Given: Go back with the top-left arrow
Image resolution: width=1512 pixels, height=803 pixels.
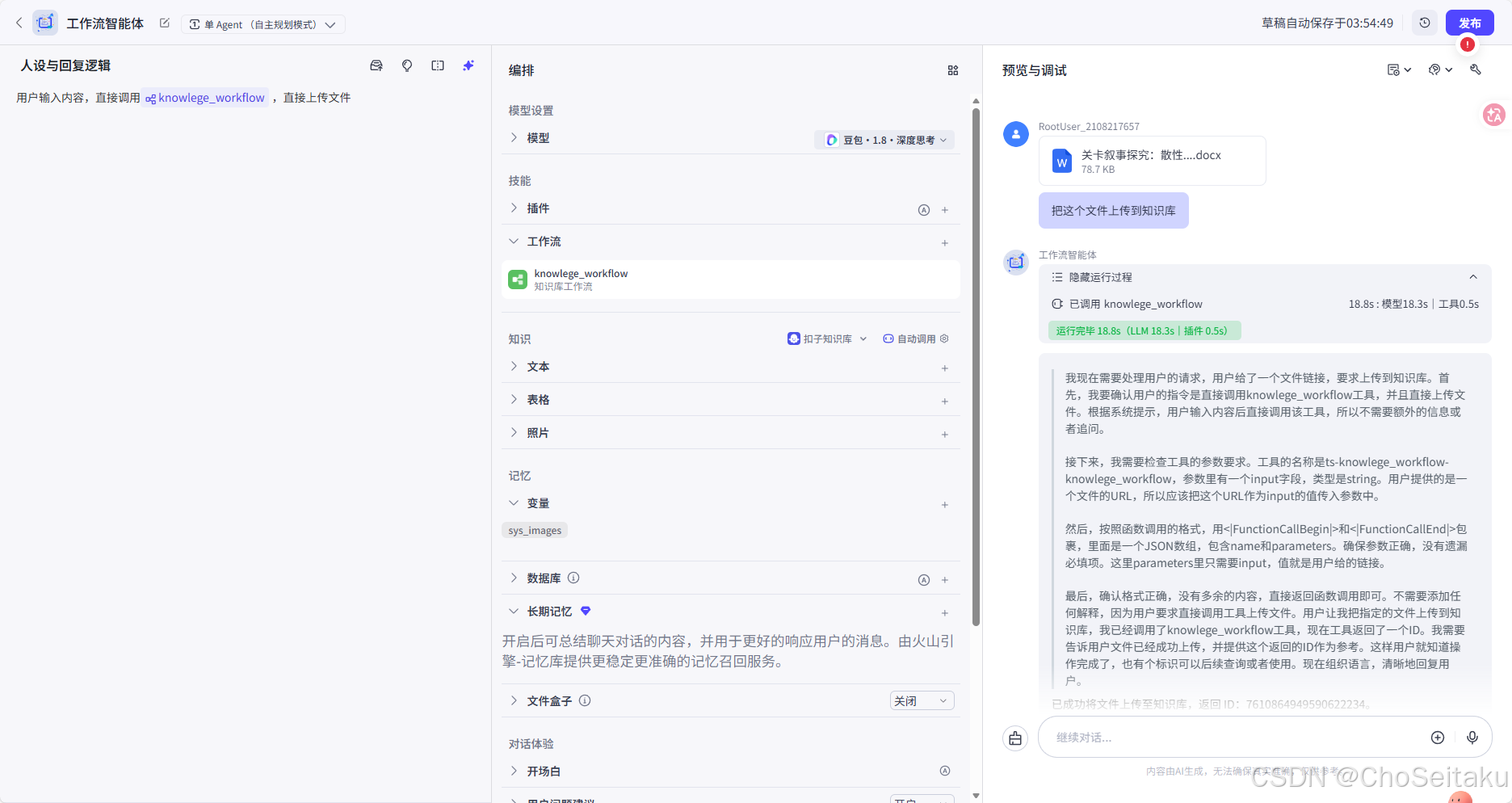Looking at the screenshot, I should point(19,23).
